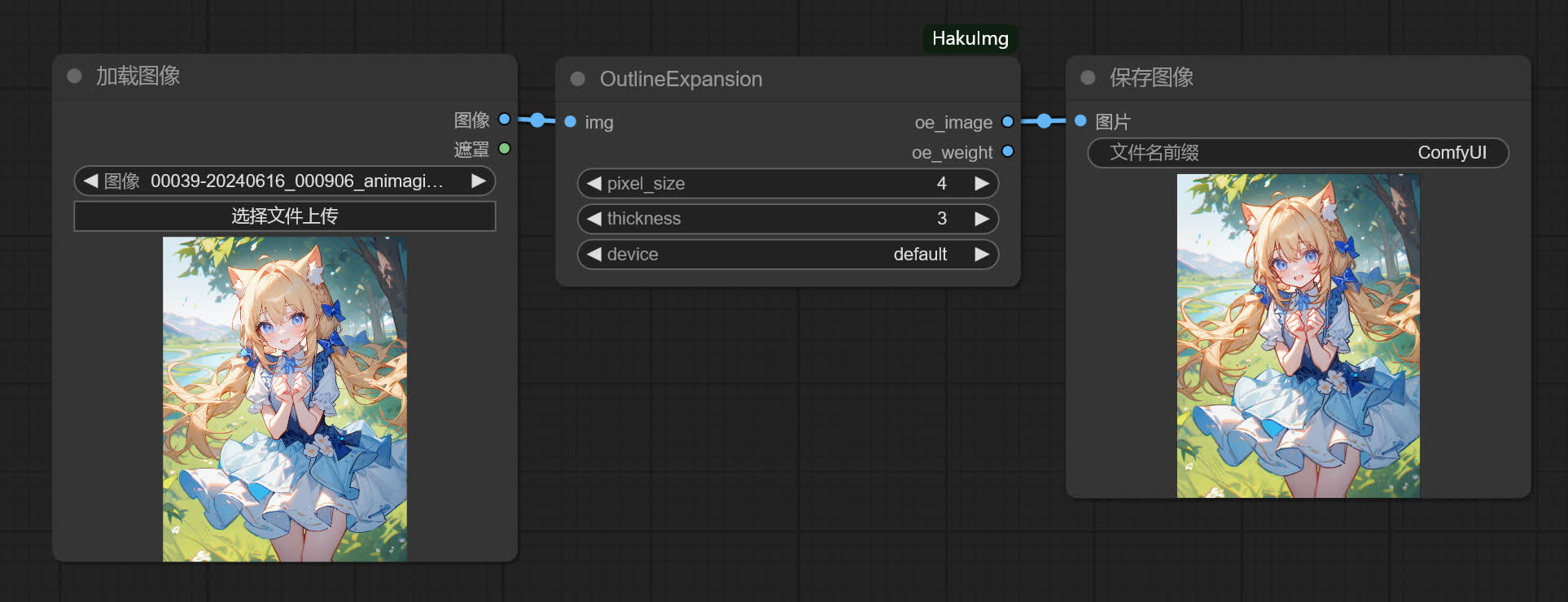
Task: Switch to next image file with right arrow
Action: tap(479, 181)
